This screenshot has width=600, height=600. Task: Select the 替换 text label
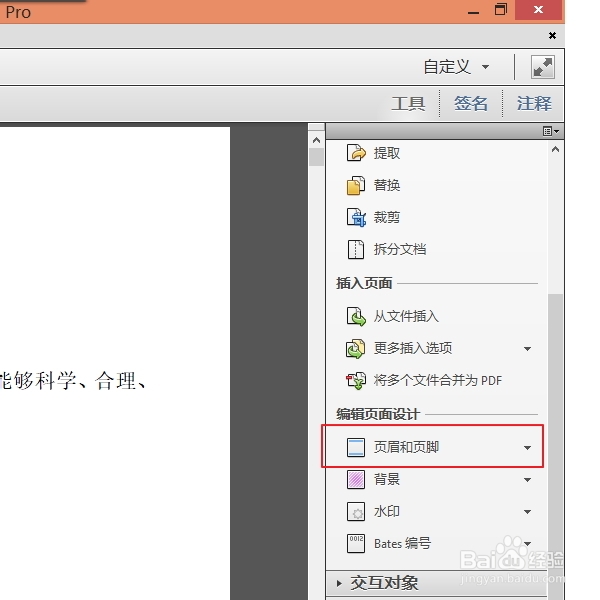point(387,185)
